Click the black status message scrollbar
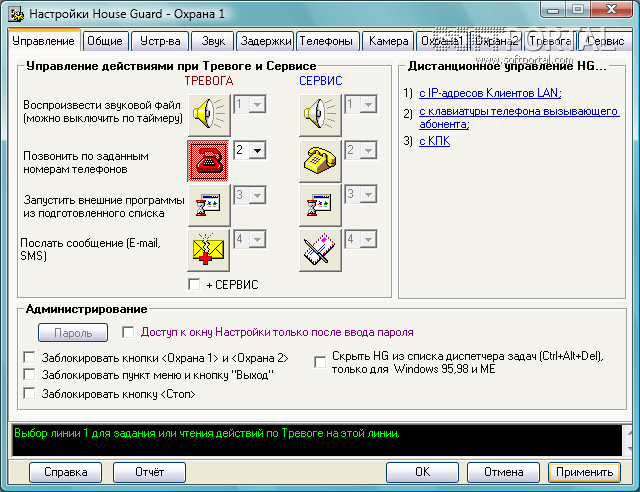The image size is (640, 492). tap(627, 440)
